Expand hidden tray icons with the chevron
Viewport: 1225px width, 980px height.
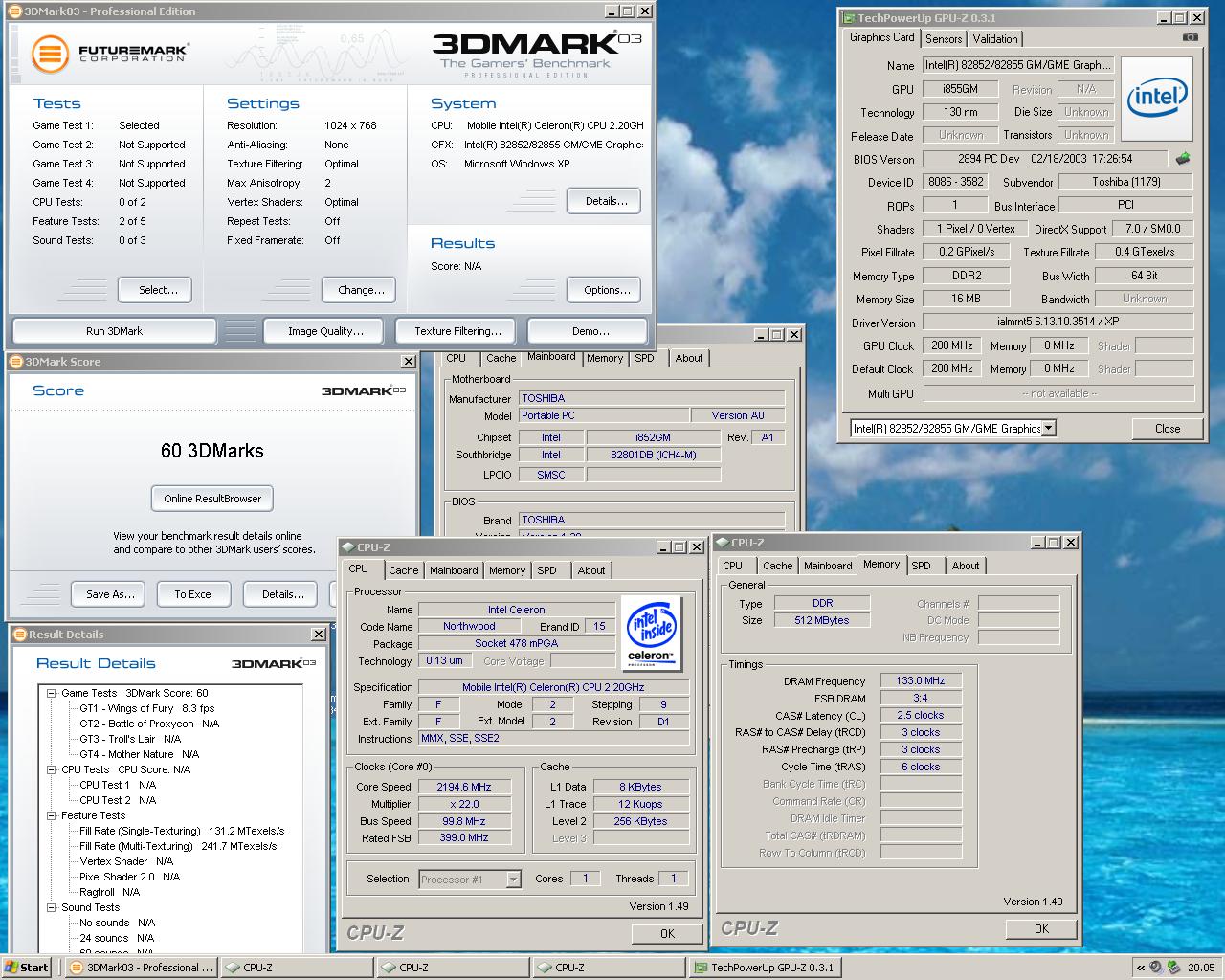tap(1141, 968)
